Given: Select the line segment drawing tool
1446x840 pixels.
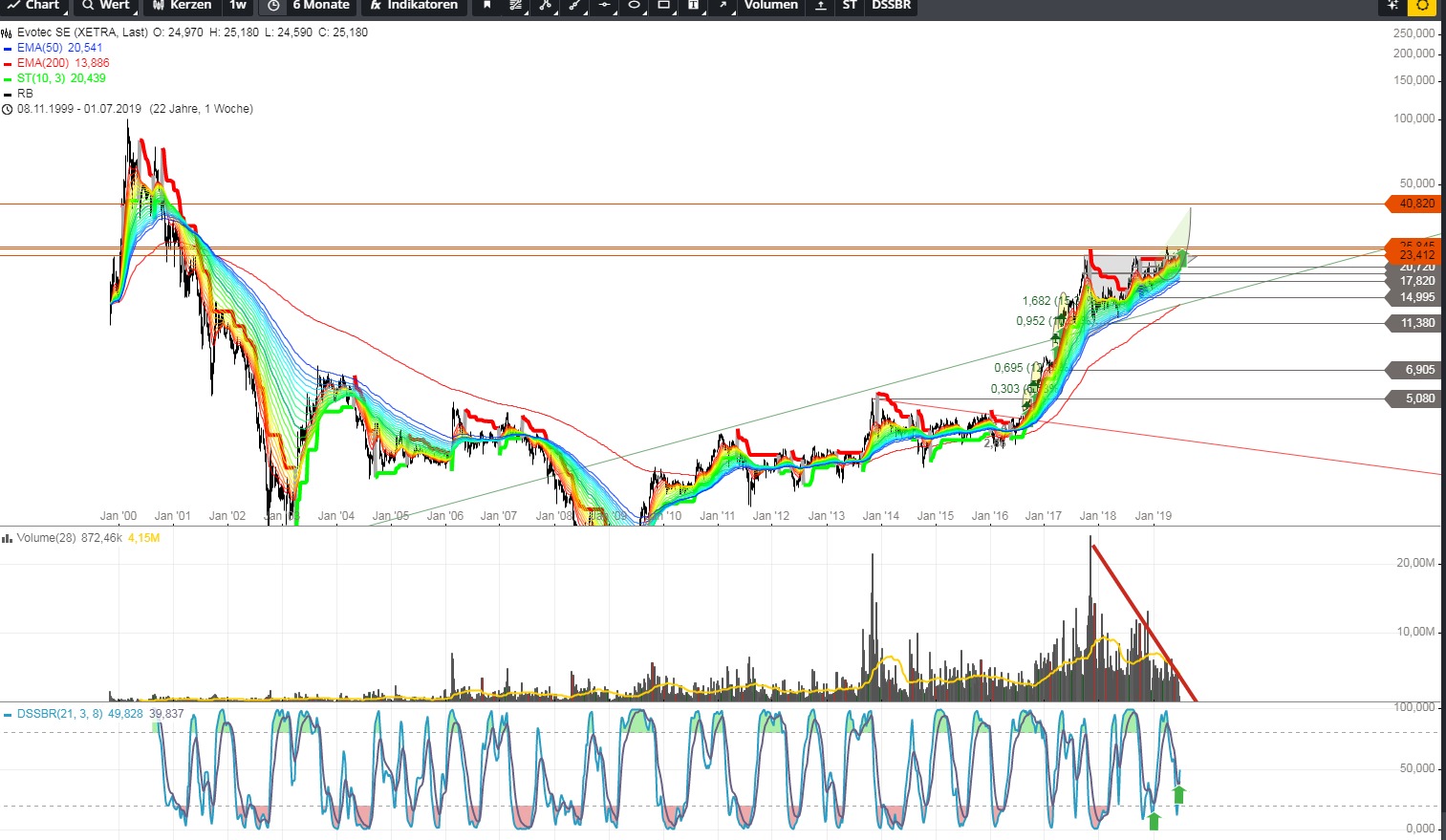Looking at the screenshot, I should (x=574, y=6).
